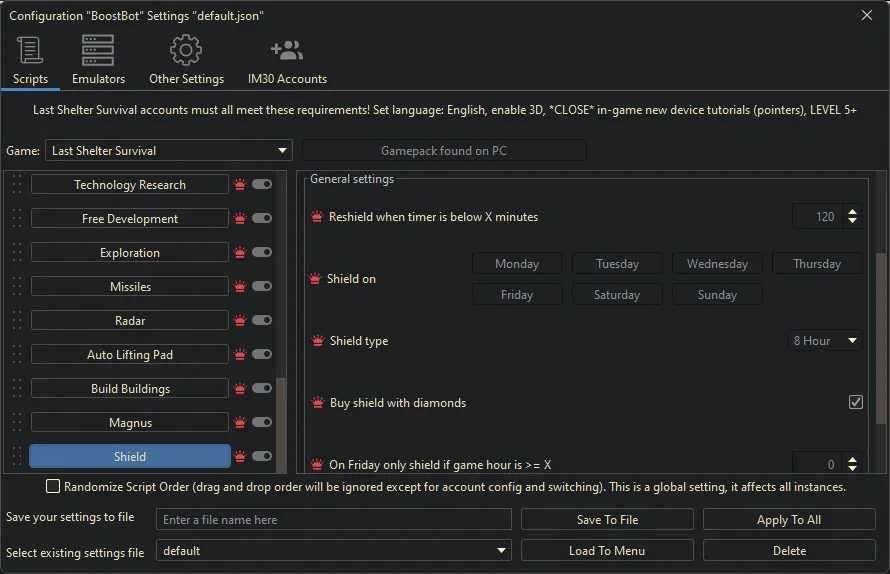
Task: Click crown icon next to Missiles
Action: 240,287
